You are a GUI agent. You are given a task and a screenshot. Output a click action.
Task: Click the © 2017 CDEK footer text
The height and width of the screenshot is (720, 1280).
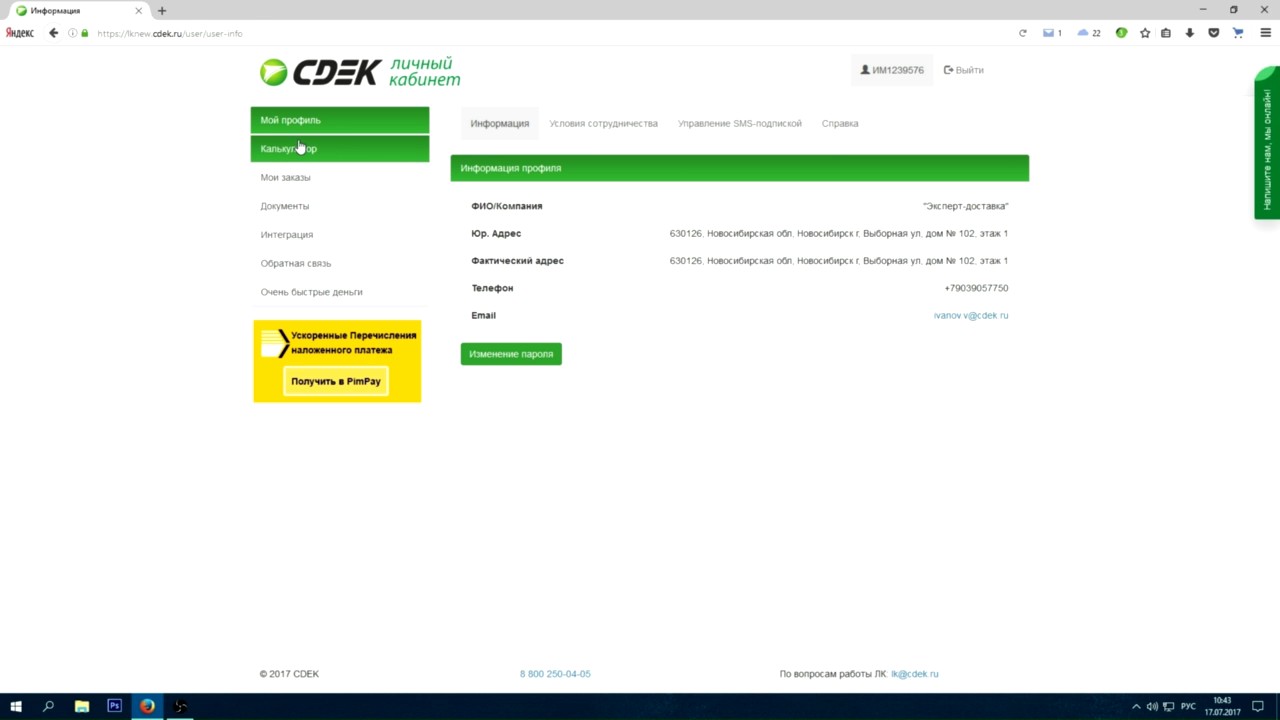click(x=289, y=674)
